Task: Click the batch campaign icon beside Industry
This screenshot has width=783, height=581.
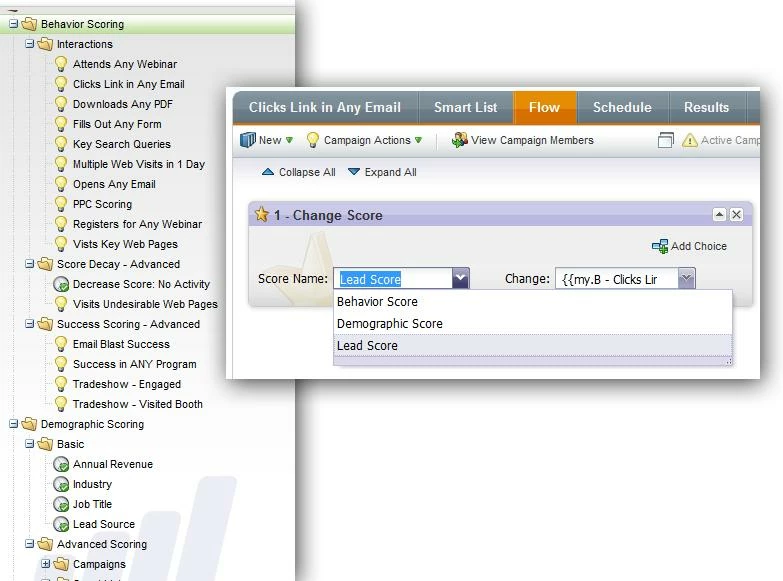Action: [61, 484]
